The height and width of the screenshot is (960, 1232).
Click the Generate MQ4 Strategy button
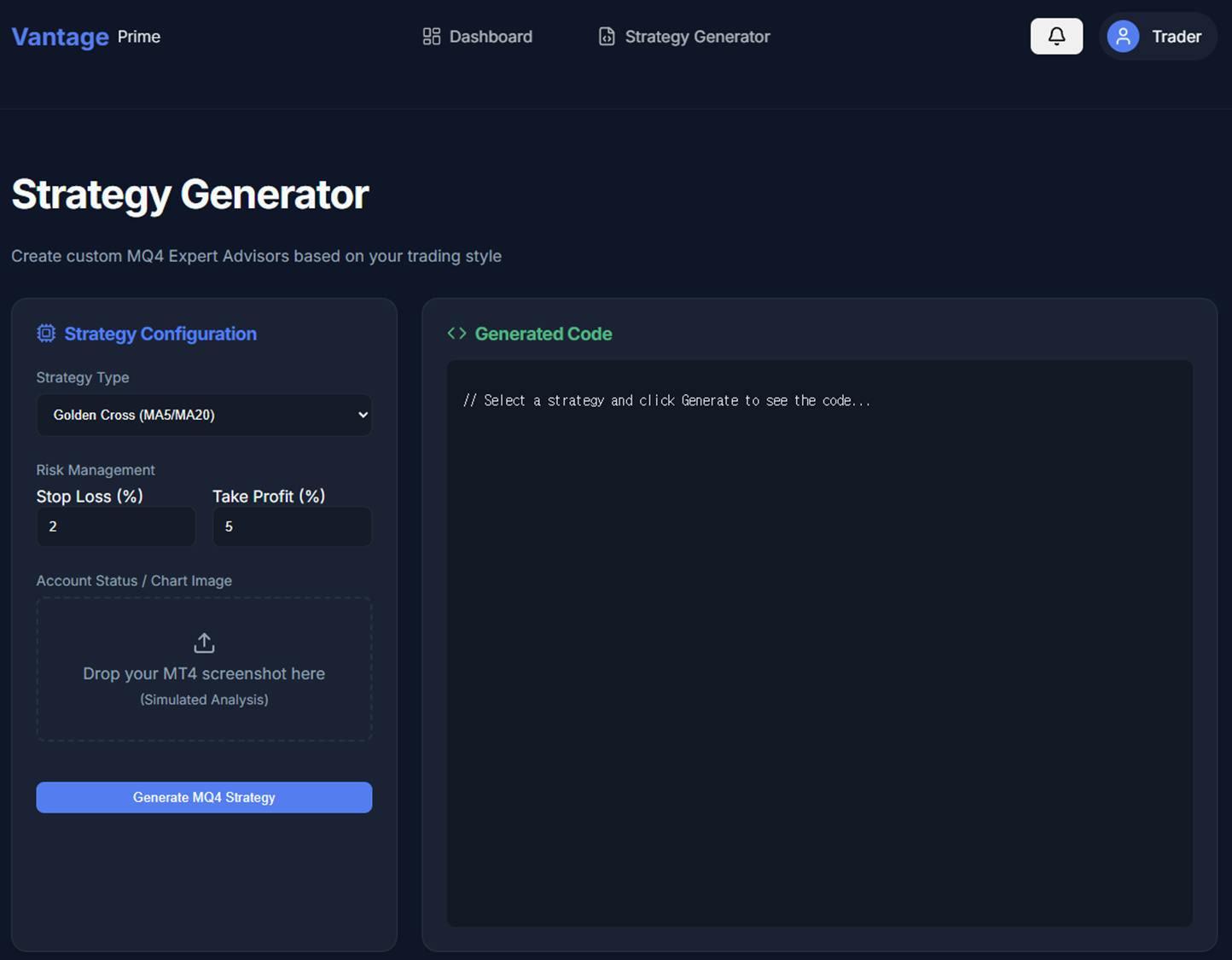click(x=204, y=797)
